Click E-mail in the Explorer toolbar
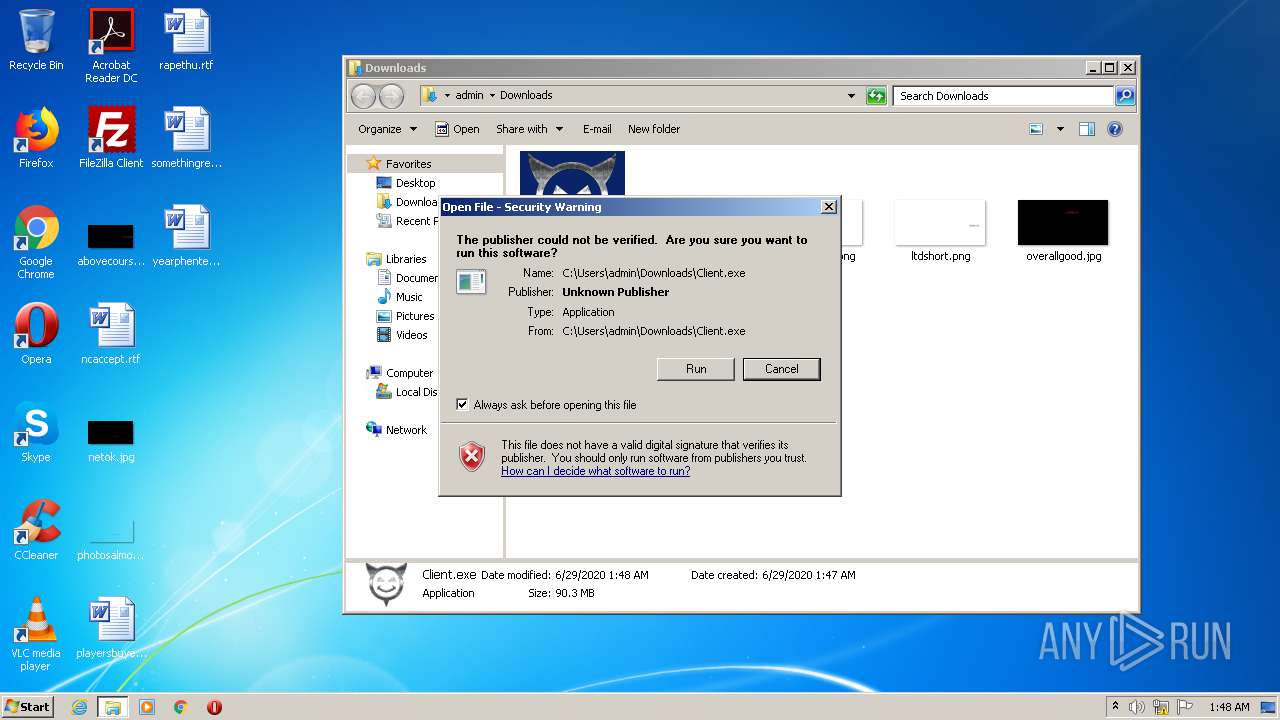 point(597,129)
